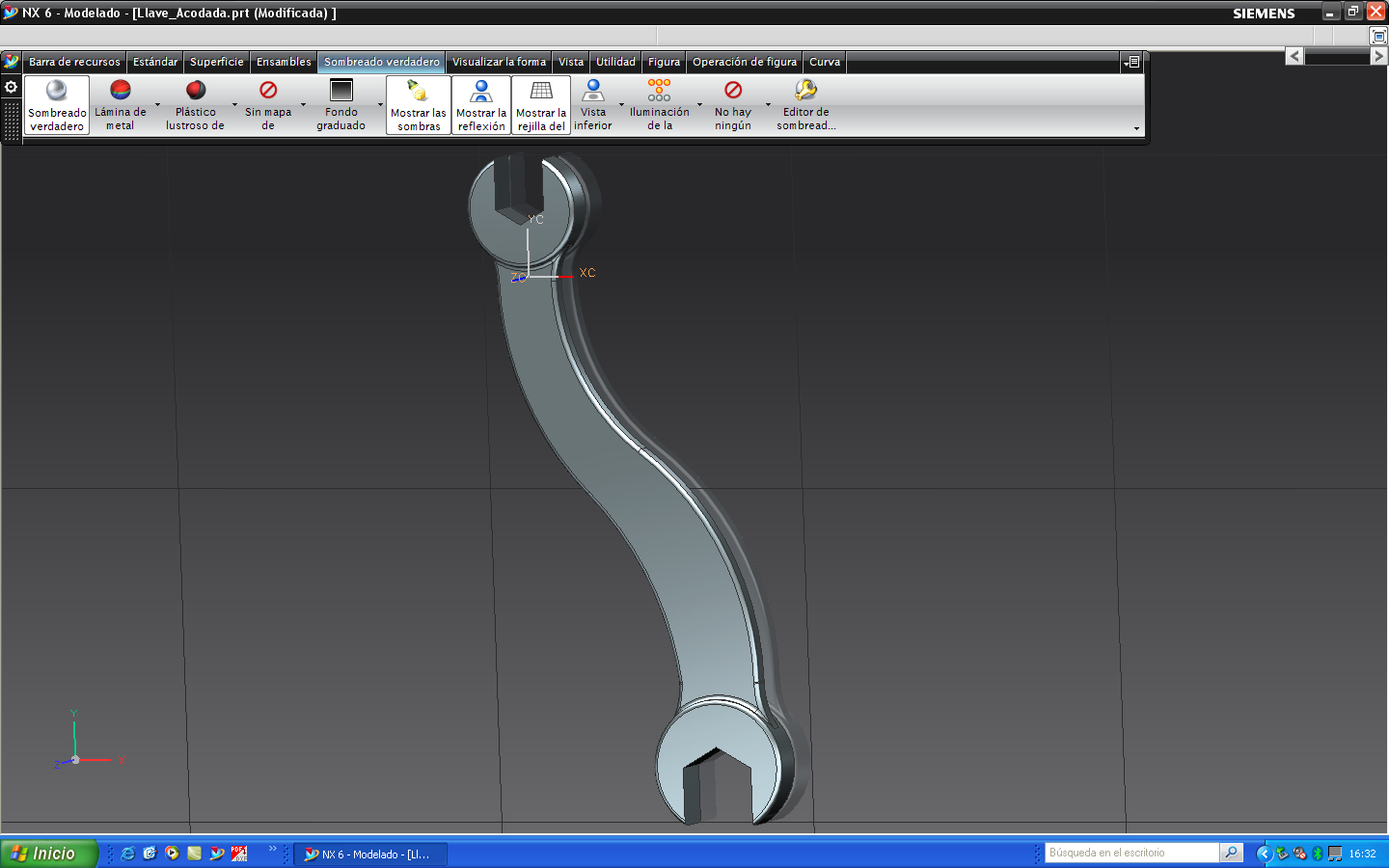
Task: Apply Plástico lustroso material
Action: [195, 105]
